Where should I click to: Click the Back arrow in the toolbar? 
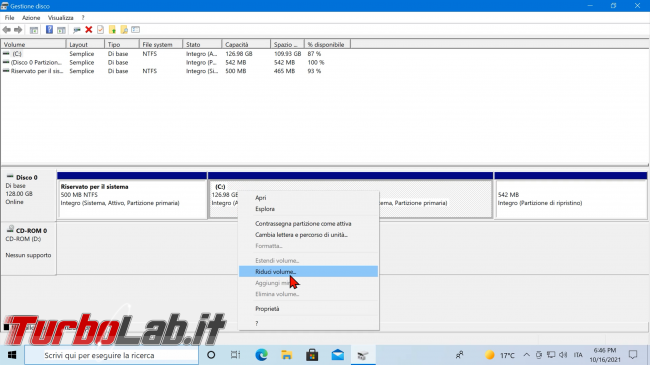[x=7, y=30]
